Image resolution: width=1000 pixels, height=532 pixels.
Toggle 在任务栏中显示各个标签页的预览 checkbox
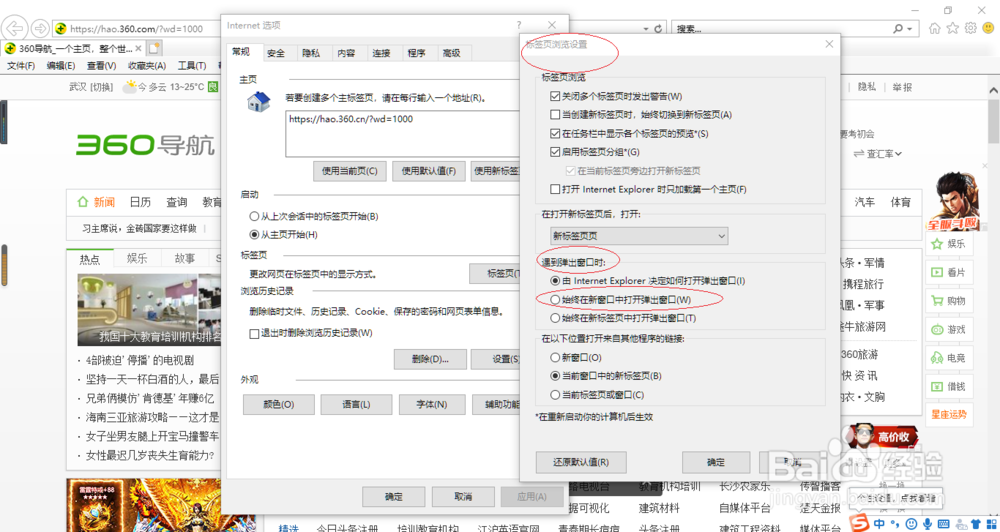pos(554,134)
